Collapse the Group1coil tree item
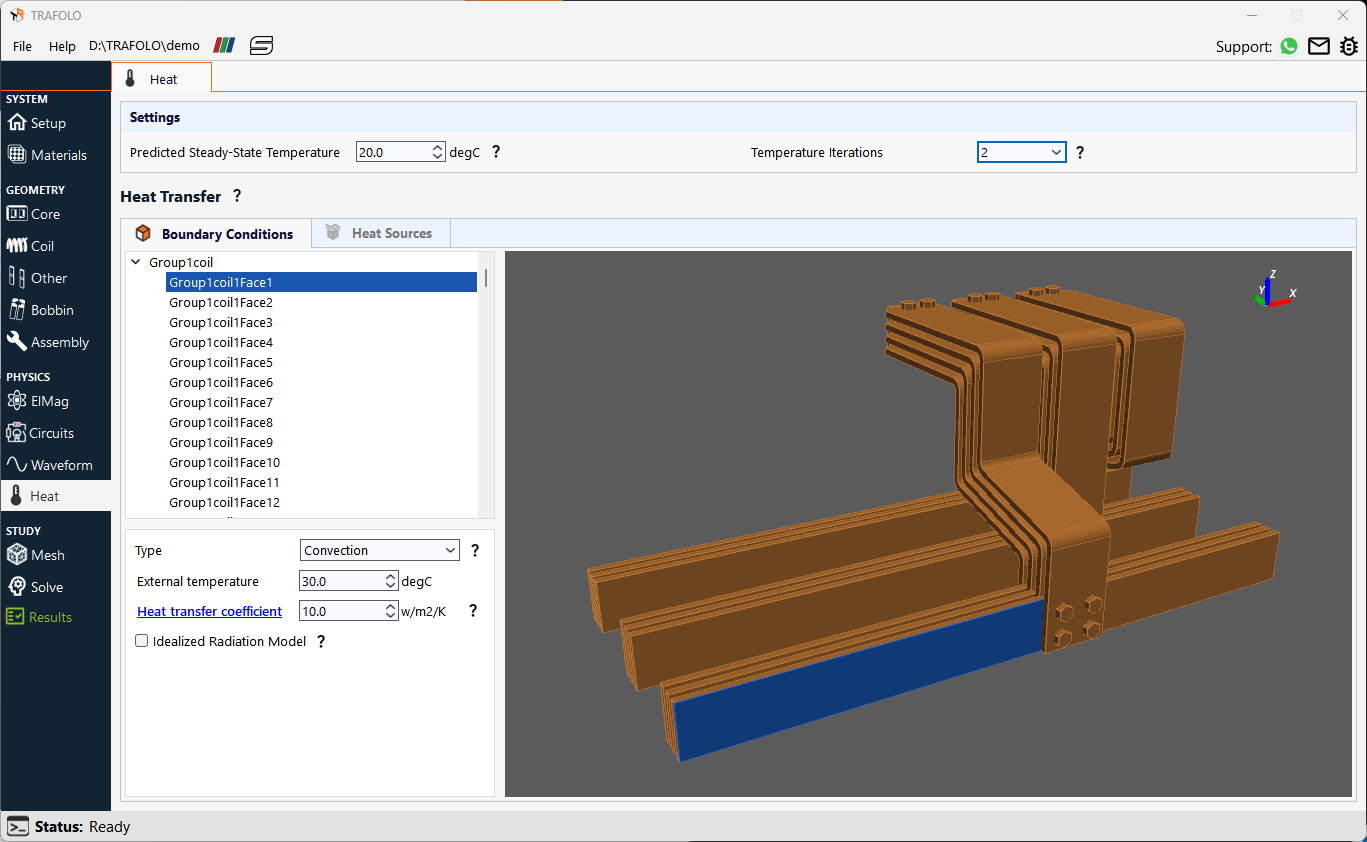This screenshot has height=842, width=1367. tap(135, 261)
